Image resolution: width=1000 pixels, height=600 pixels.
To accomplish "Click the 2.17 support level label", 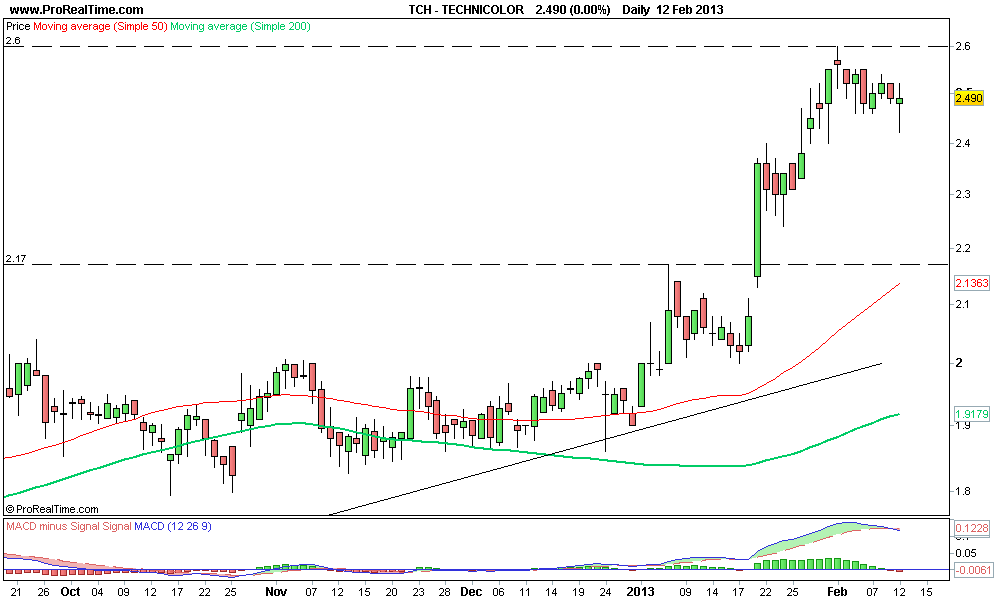I will tap(15, 258).
